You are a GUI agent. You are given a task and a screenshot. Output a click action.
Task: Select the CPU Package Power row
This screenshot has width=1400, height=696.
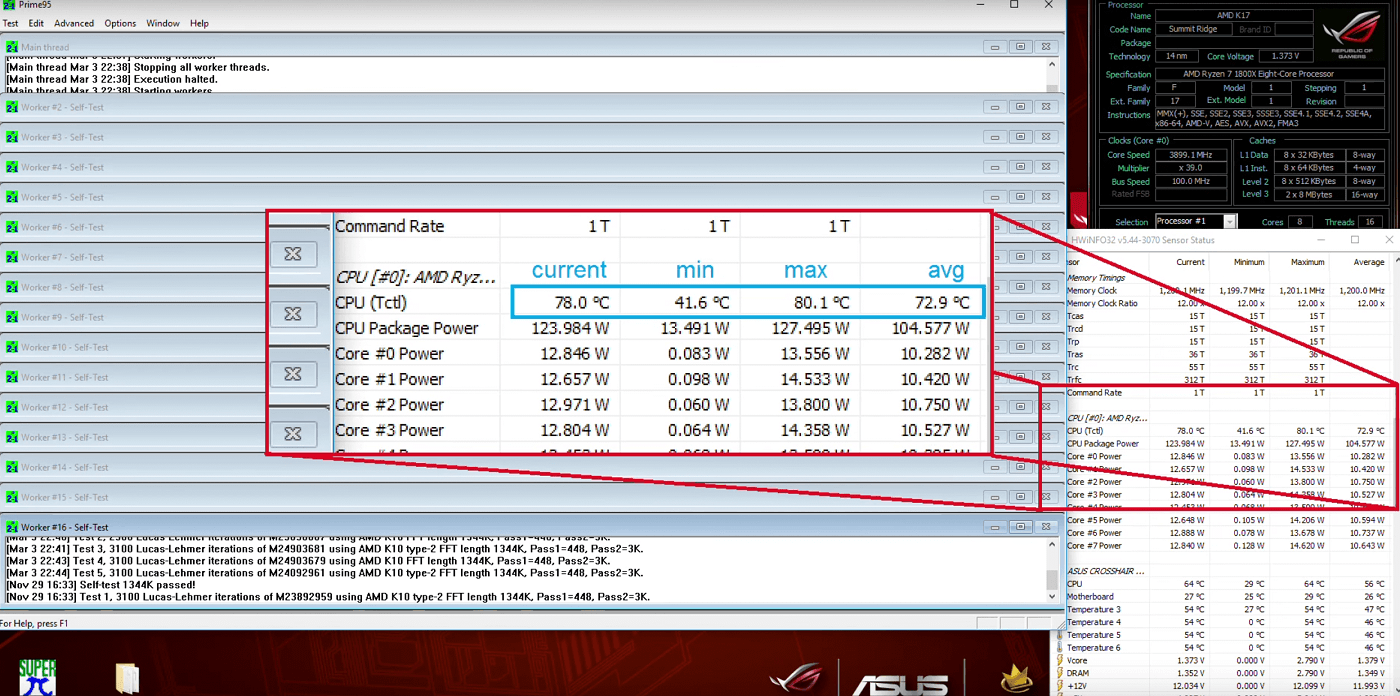click(1227, 444)
